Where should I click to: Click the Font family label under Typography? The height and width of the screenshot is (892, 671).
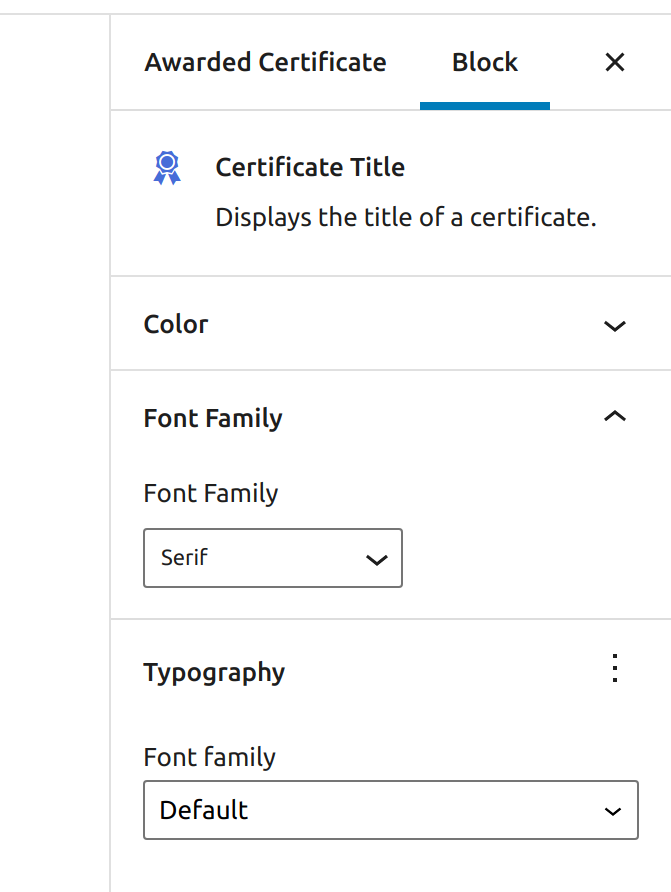pos(210,757)
